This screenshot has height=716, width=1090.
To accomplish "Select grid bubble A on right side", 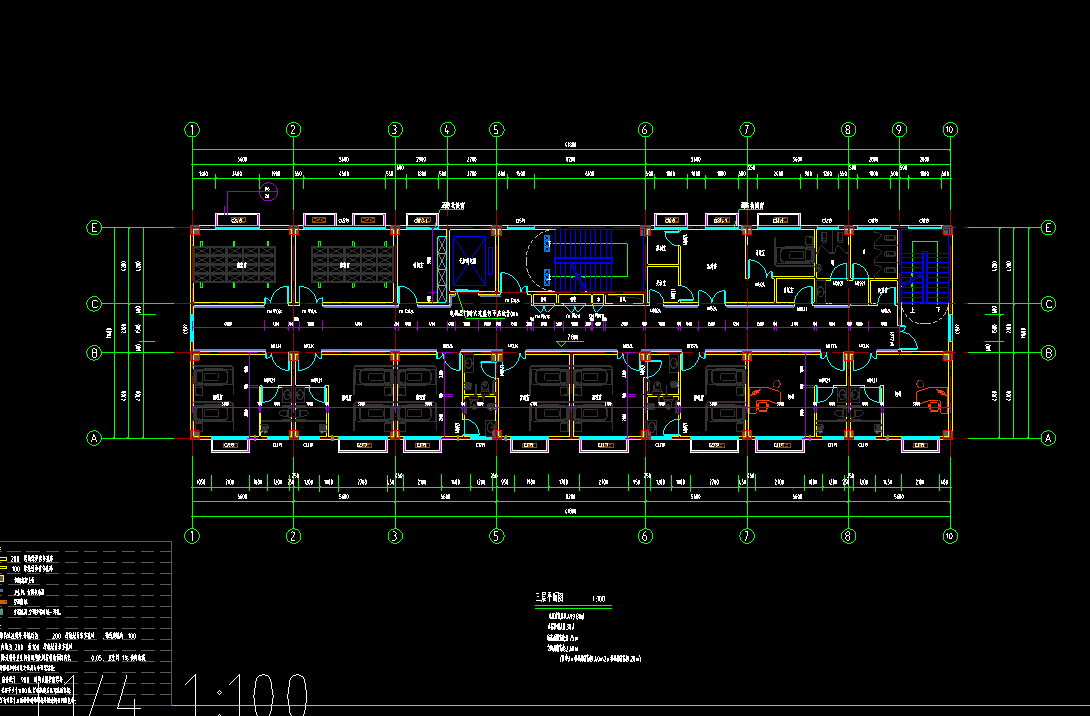I will click(x=1049, y=437).
